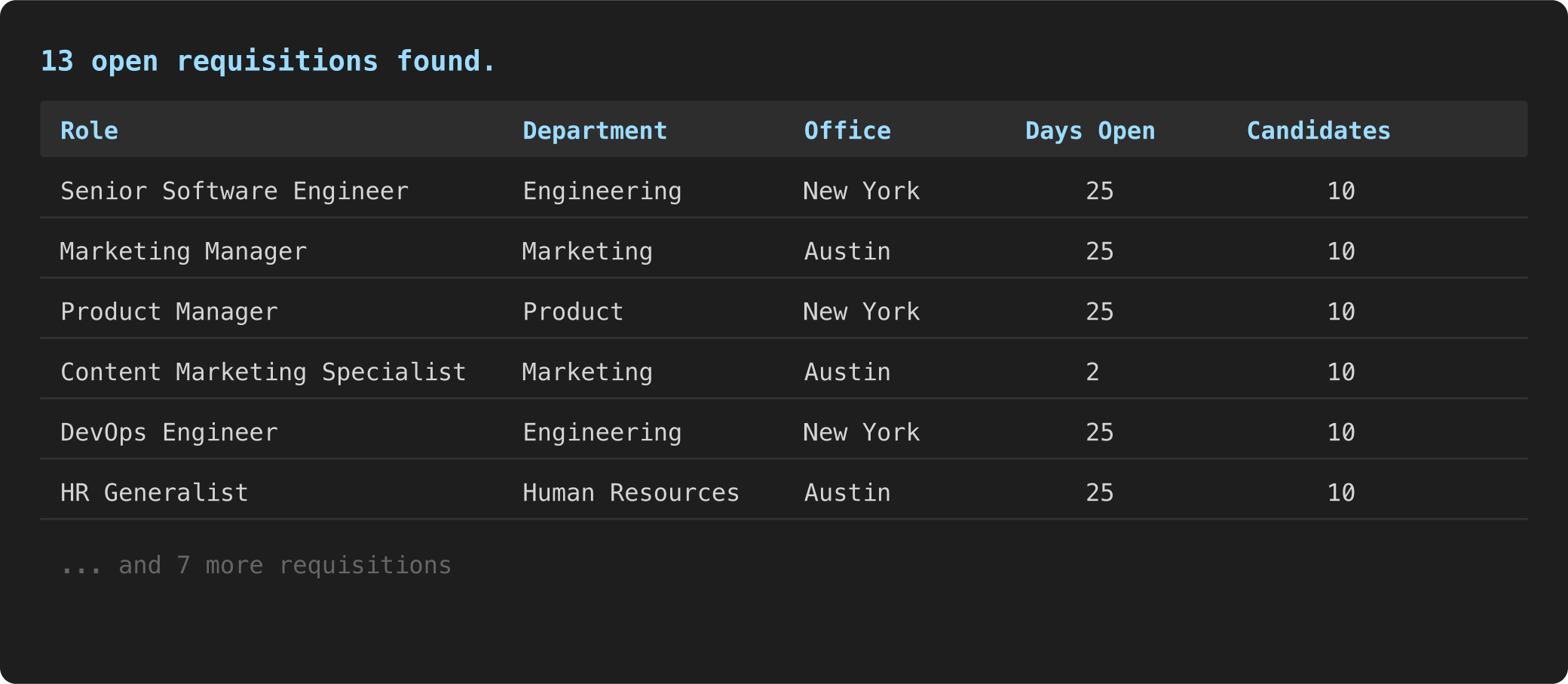This screenshot has height=684, width=1568.
Task: Click the Office column header
Action: (847, 130)
